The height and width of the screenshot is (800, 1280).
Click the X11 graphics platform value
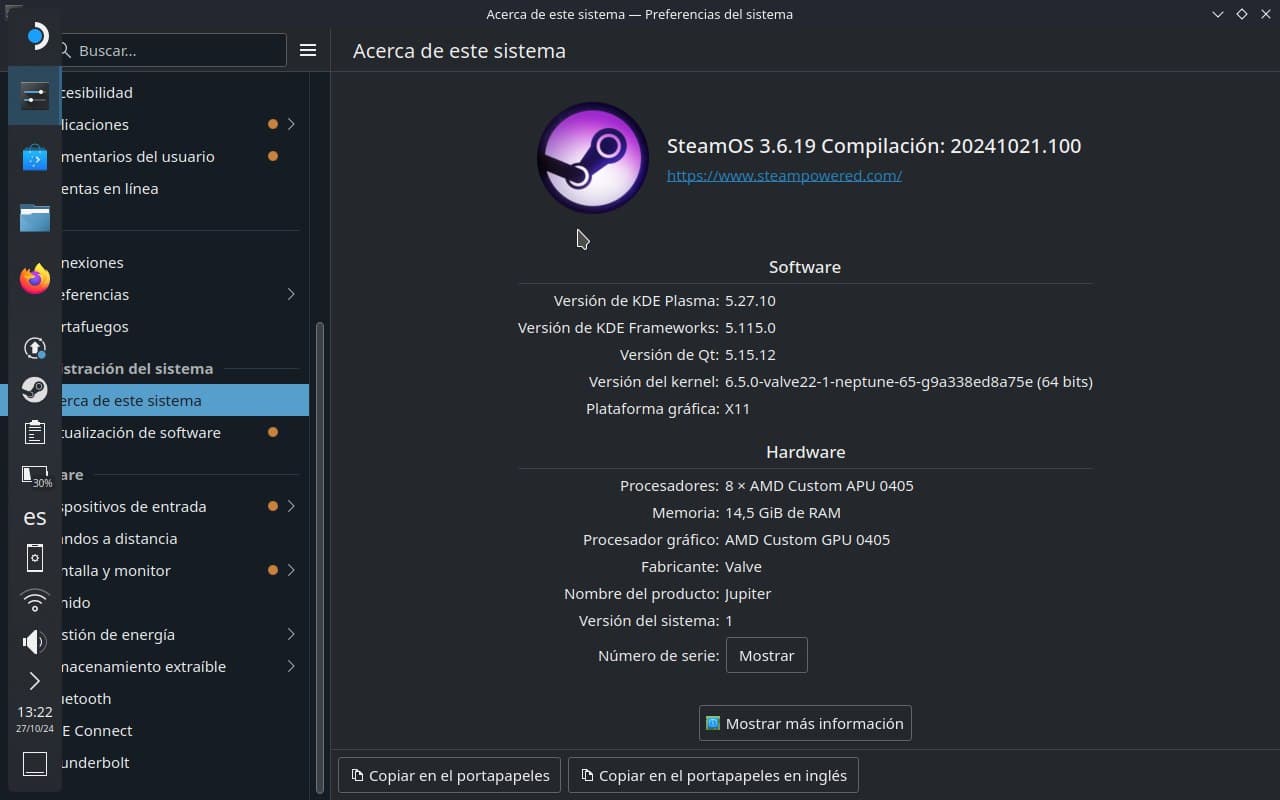pyautogui.click(x=737, y=408)
